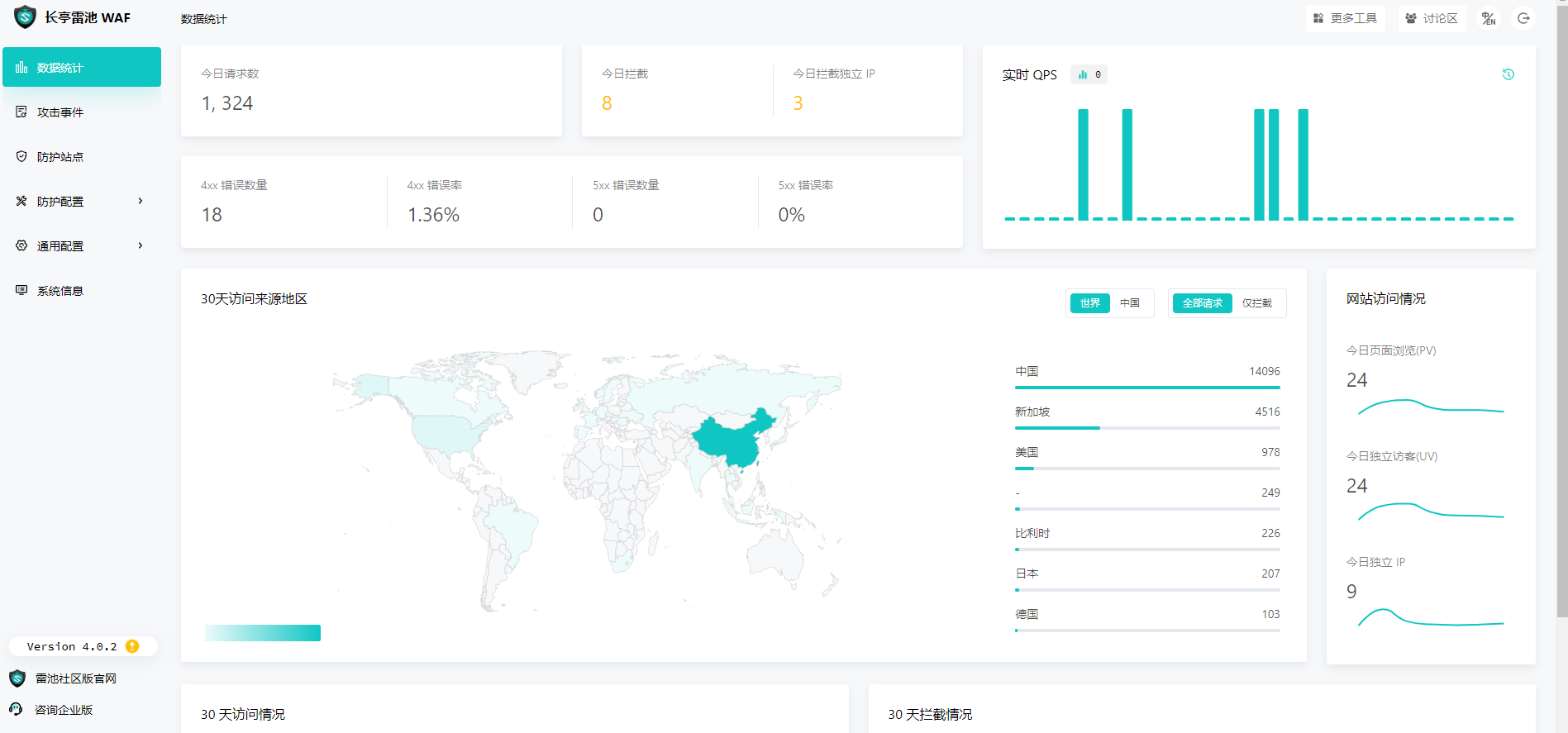This screenshot has width=1568, height=733.
Task: Click the version update warning icon
Action: click(x=132, y=646)
